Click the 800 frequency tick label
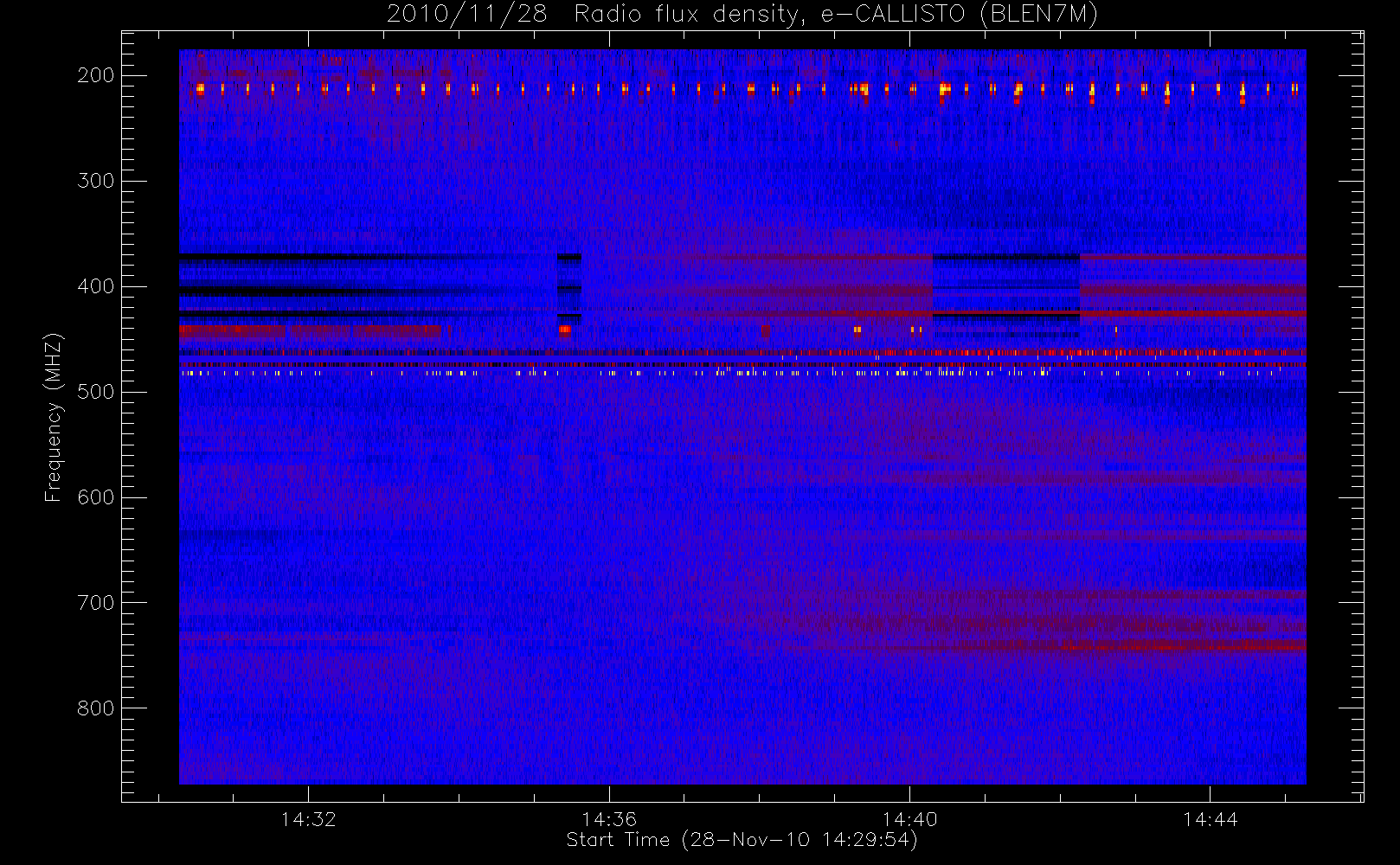This screenshot has width=1400, height=865. pos(96,708)
